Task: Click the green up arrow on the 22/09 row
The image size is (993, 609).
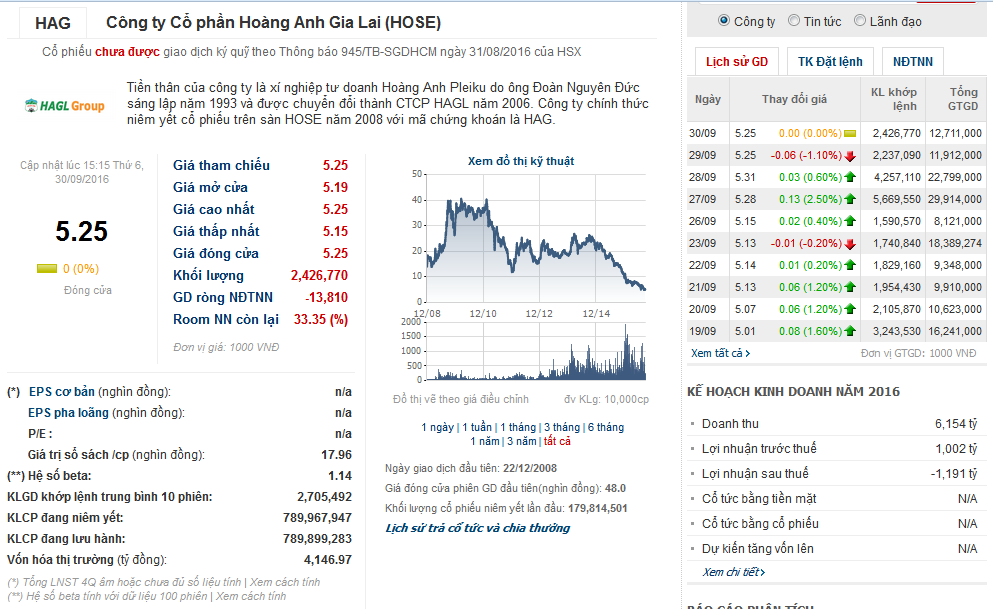Action: click(850, 265)
